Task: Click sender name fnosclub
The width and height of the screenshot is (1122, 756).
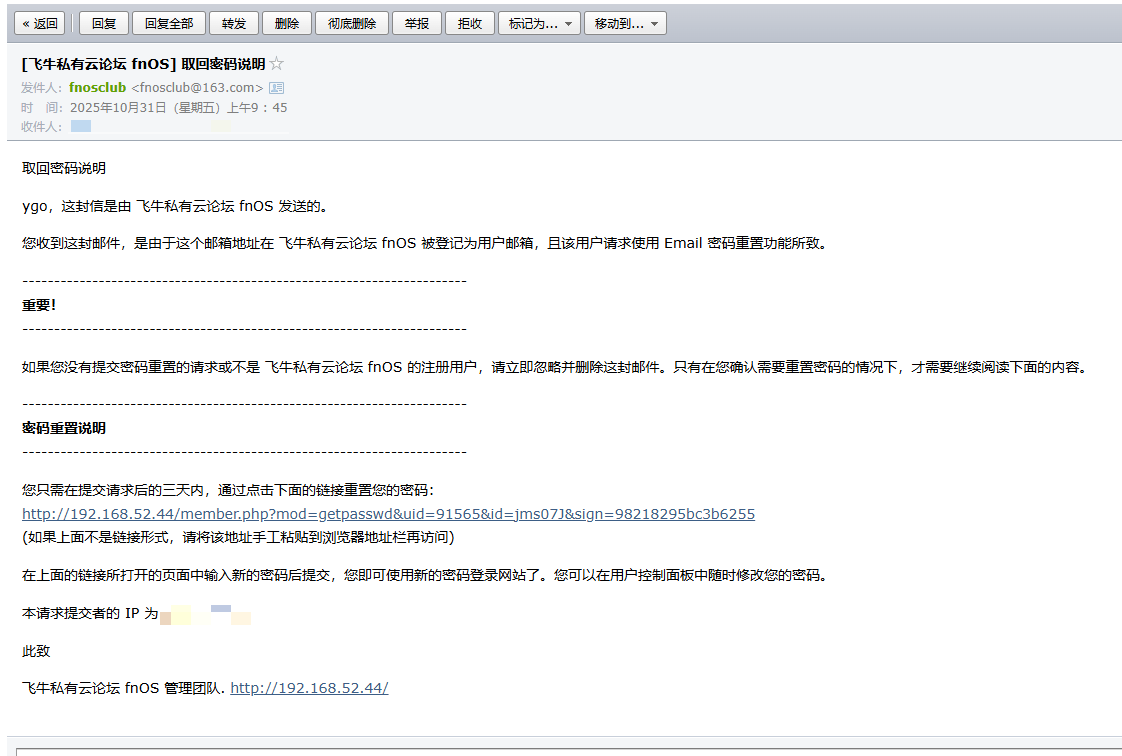Action: [x=97, y=87]
